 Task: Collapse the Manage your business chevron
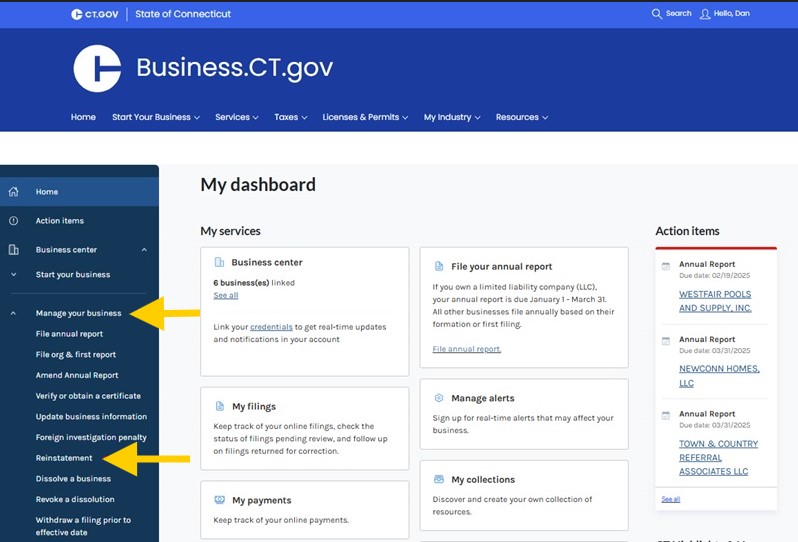pyautogui.click(x=14, y=313)
